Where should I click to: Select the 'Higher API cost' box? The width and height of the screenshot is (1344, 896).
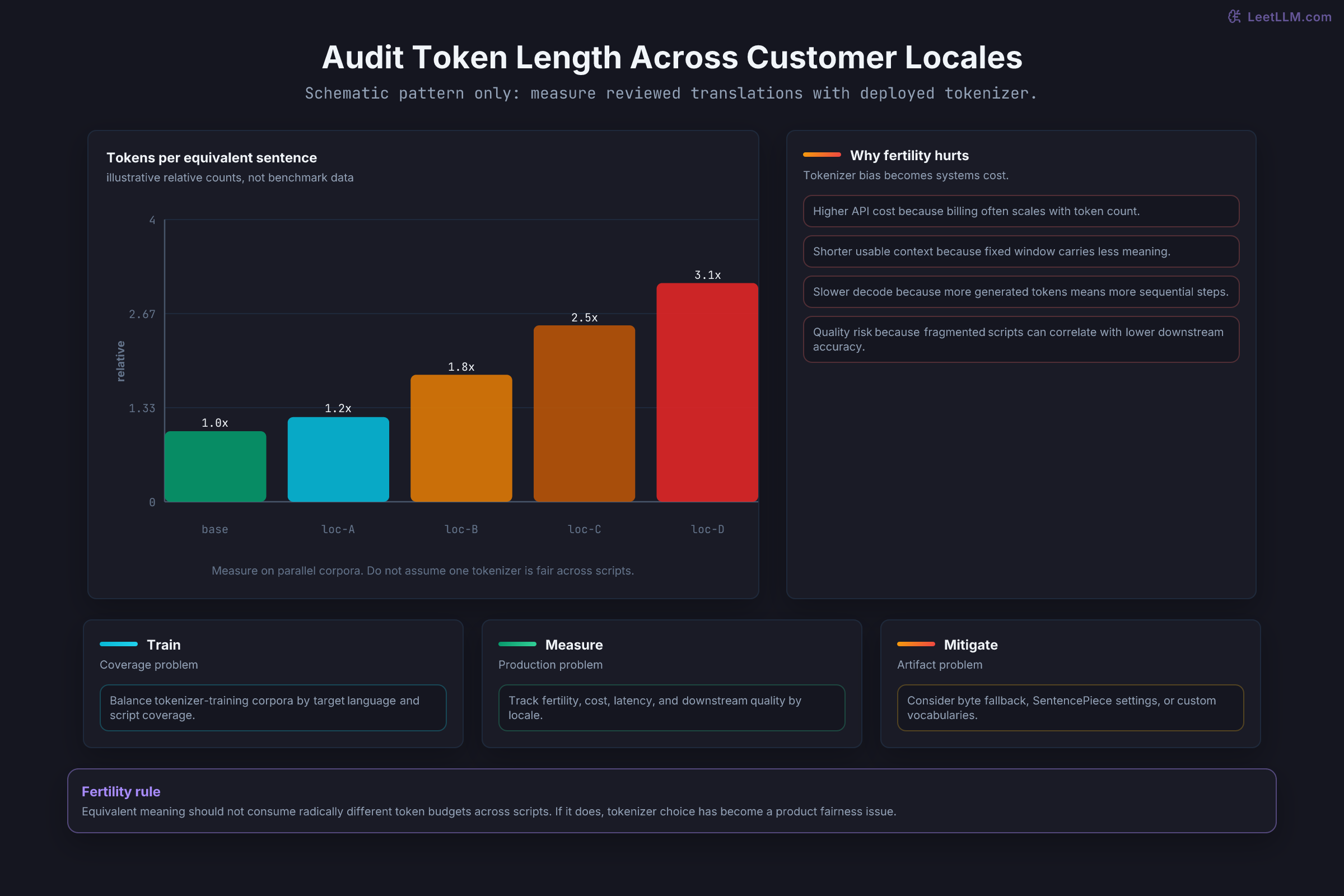coord(1020,212)
